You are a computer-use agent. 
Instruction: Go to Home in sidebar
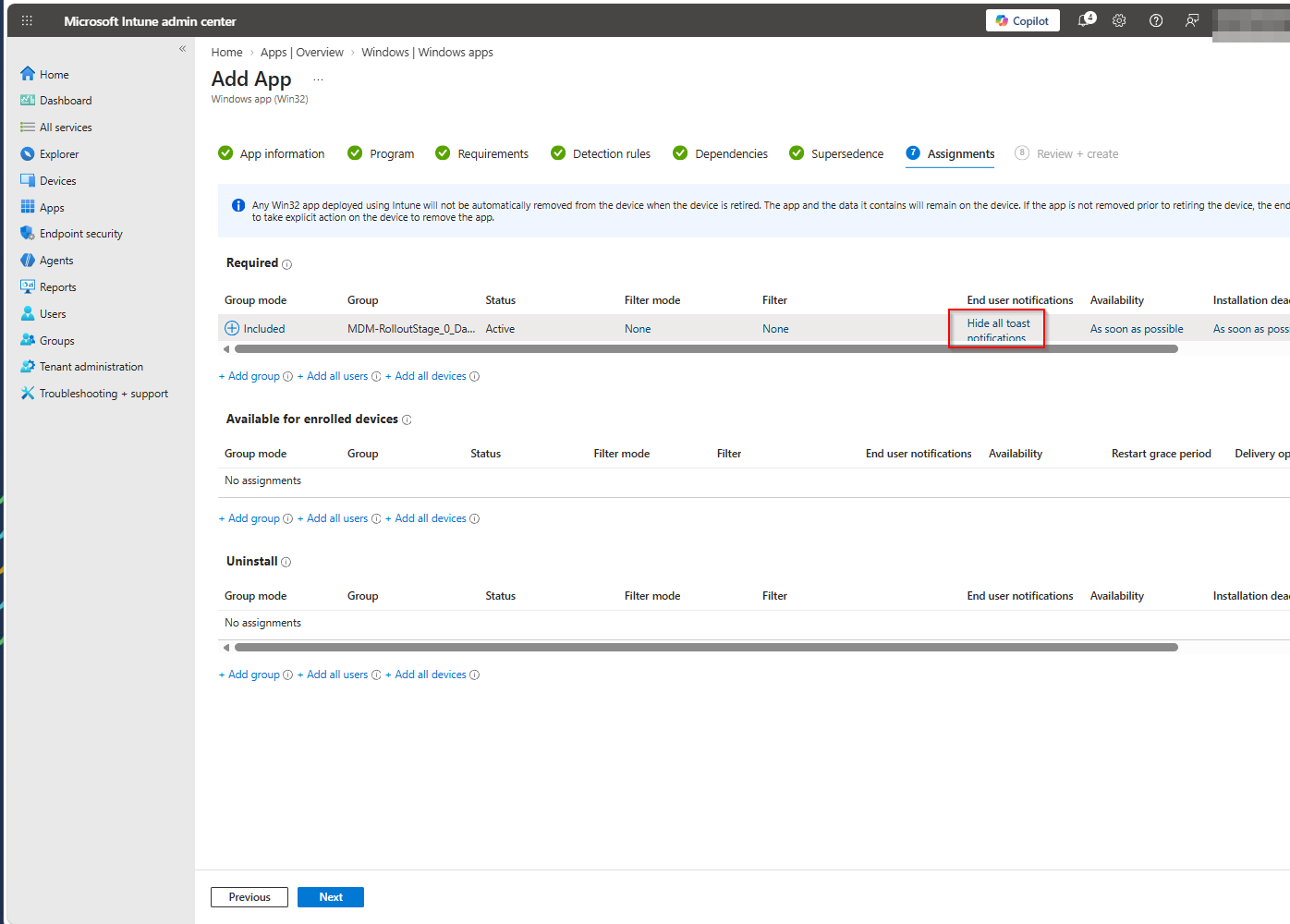click(54, 75)
